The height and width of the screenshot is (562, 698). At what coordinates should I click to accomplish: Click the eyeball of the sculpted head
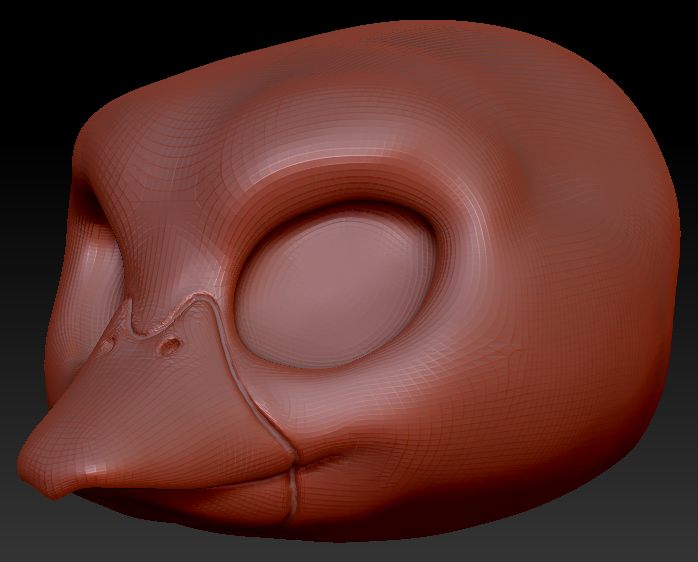coord(335,286)
